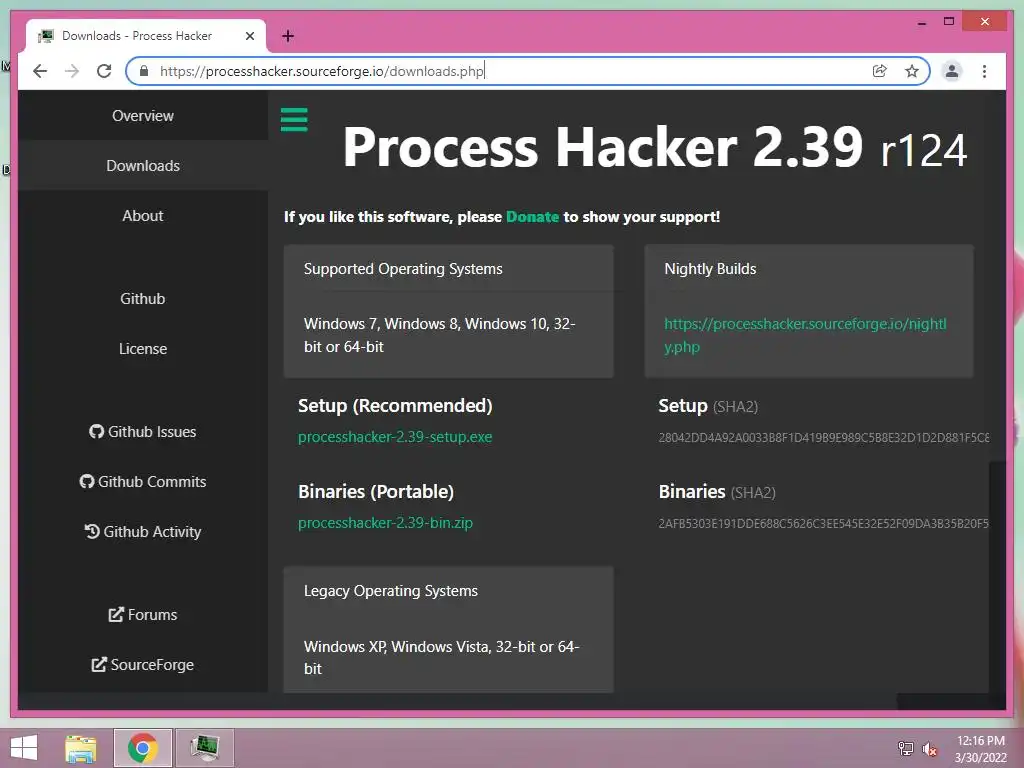1024x768 pixels.
Task: Click the Setup SHA2 hash text
Action: click(824, 438)
